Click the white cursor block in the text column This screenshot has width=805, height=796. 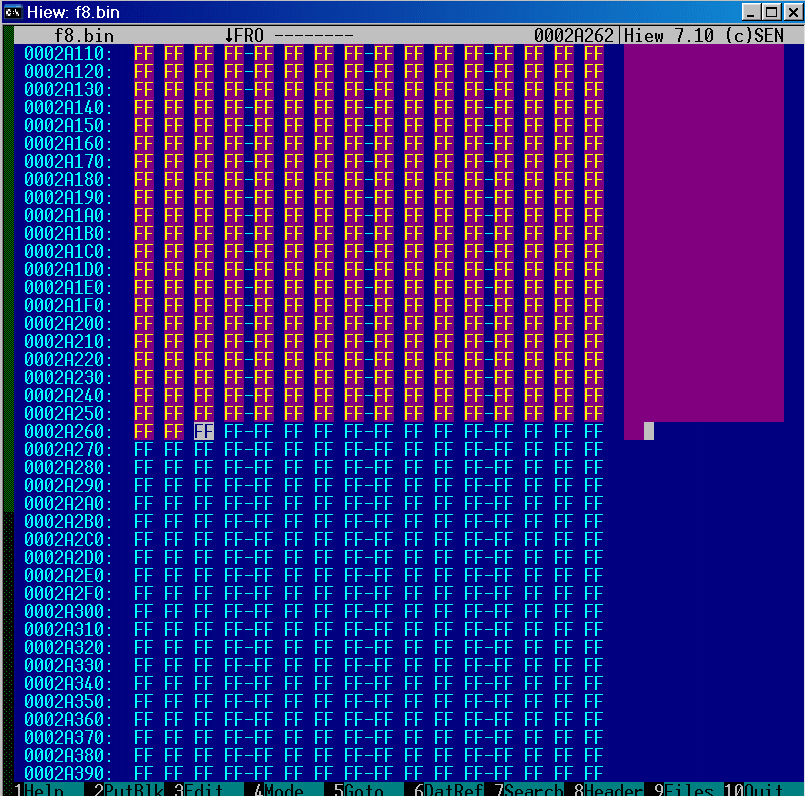tap(649, 431)
